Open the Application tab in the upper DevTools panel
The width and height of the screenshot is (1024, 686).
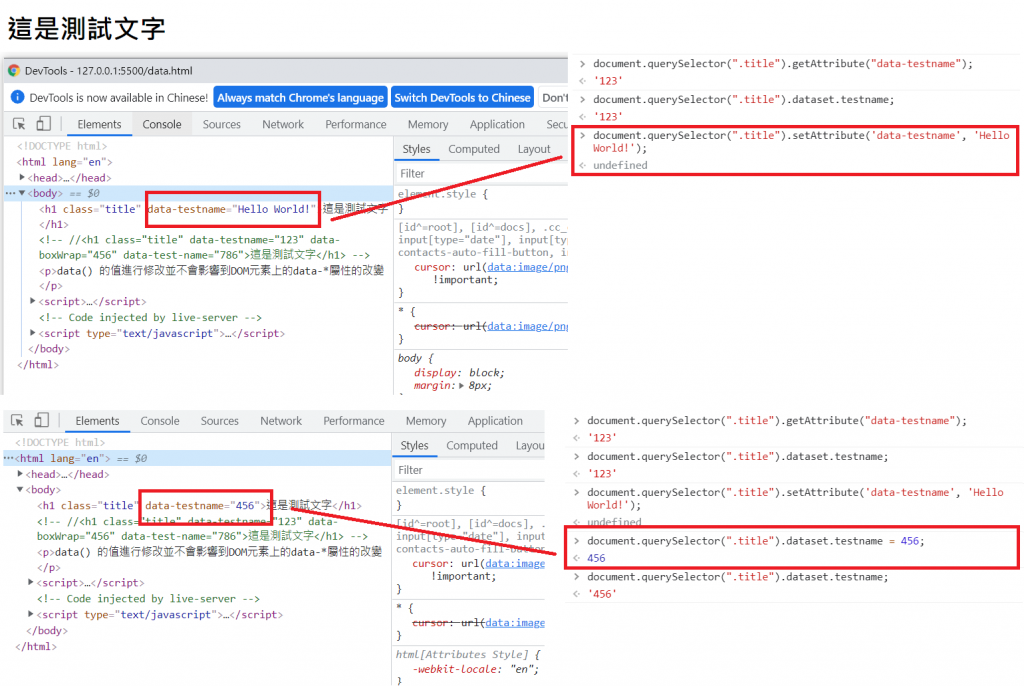pyautogui.click(x=497, y=124)
